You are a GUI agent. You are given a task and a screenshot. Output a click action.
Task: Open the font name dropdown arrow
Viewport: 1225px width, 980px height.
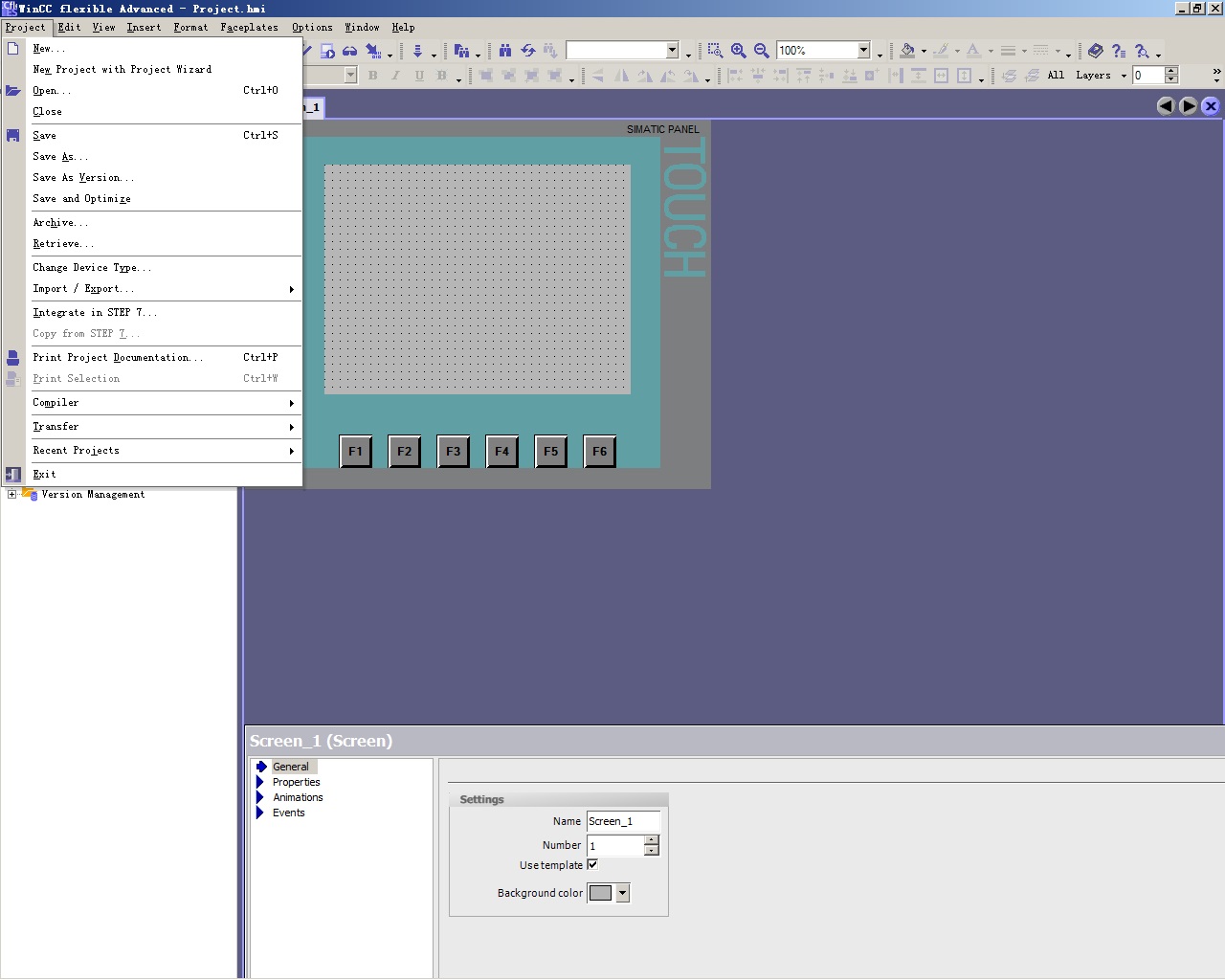pos(350,75)
